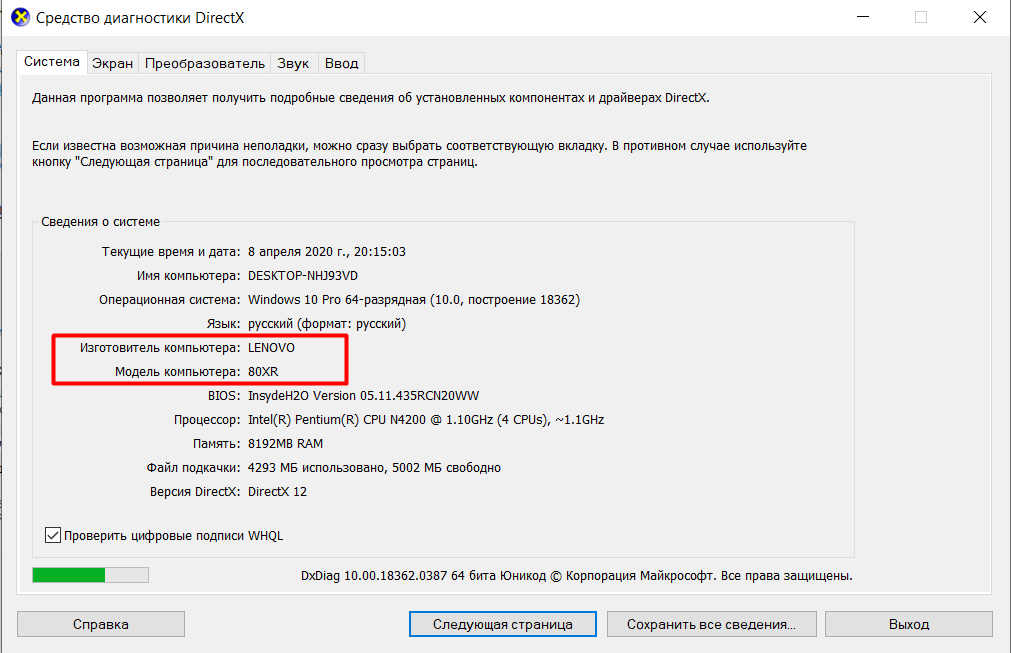Image resolution: width=1011 pixels, height=653 pixels.
Task: Close the window with the X button
Action: pyautogui.click(x=978, y=17)
